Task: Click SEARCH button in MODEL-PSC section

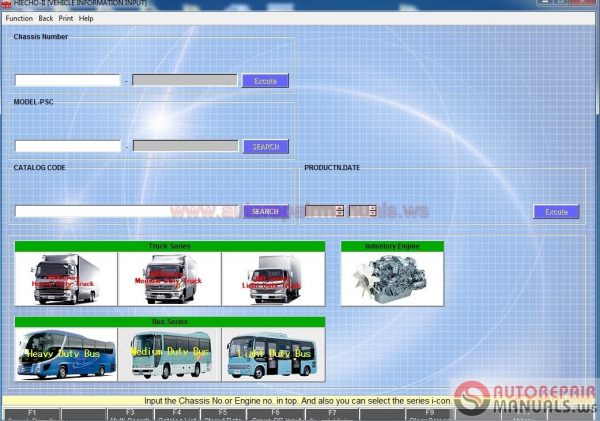Action: pos(266,147)
